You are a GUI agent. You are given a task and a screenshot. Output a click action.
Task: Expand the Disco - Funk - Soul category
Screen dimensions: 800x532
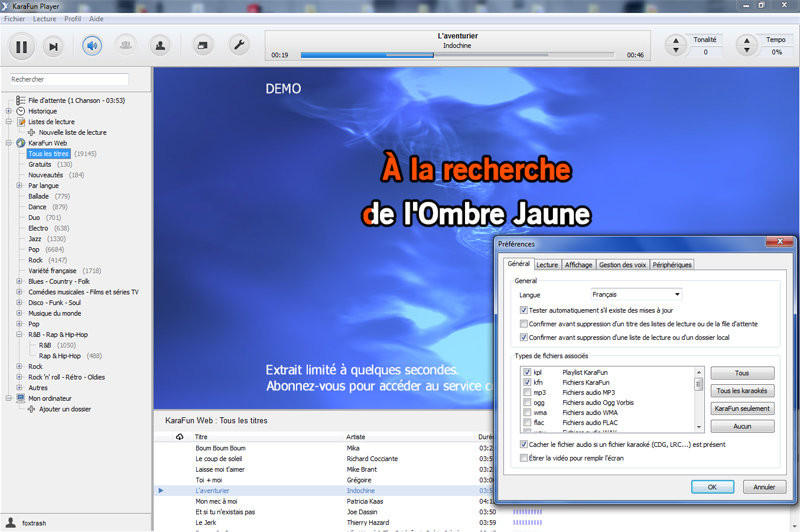pyautogui.click(x=19, y=302)
